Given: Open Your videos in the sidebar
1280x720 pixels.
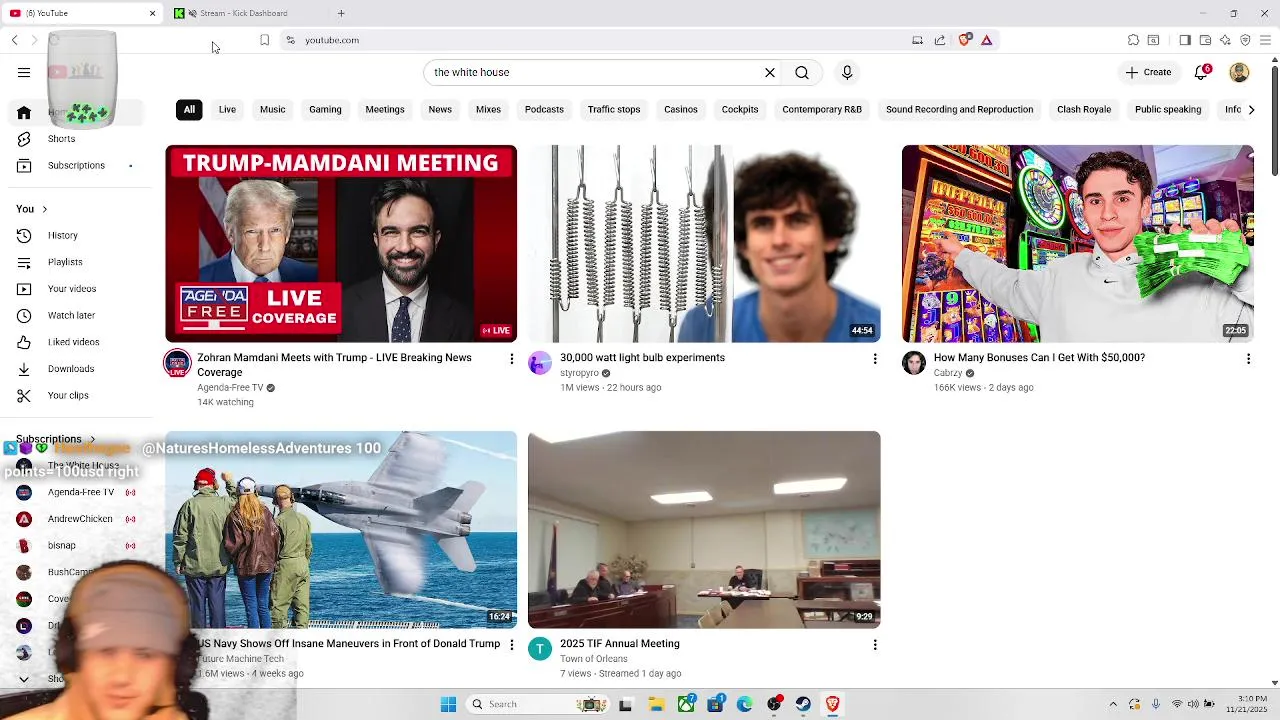Looking at the screenshot, I should (x=72, y=289).
